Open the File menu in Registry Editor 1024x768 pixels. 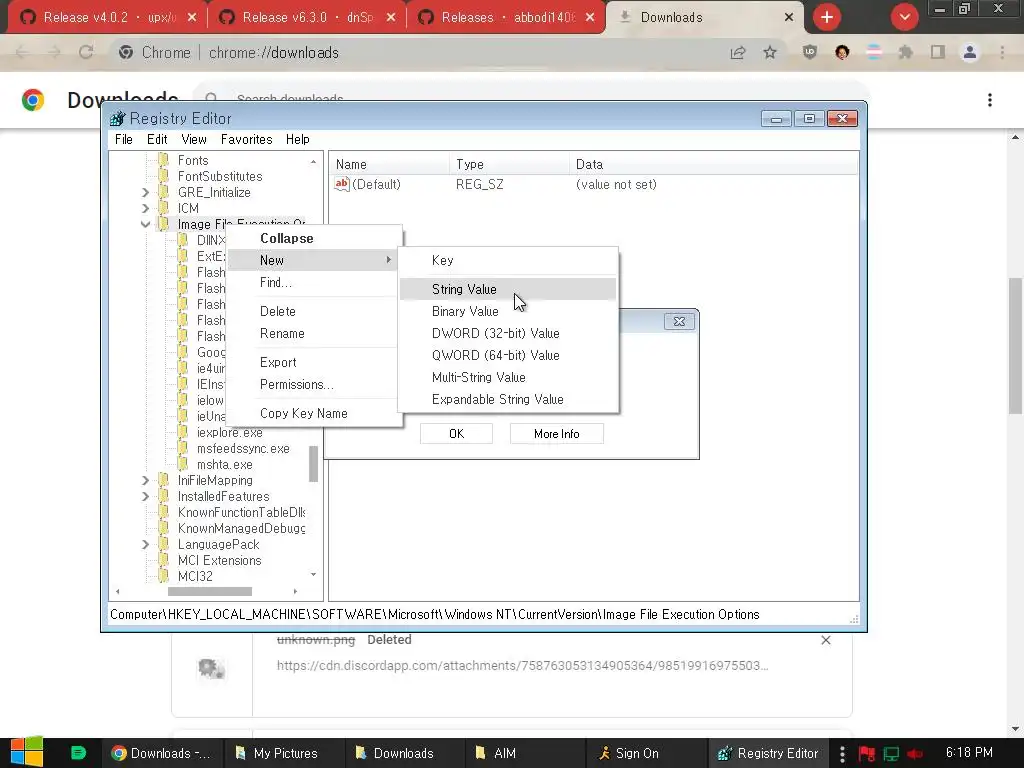123,139
